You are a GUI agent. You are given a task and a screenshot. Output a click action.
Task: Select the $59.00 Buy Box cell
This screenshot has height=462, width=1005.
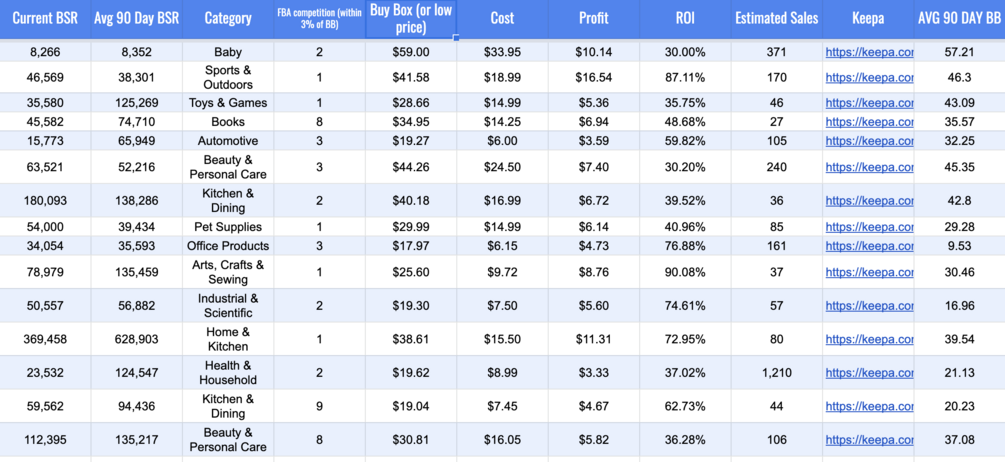point(410,52)
